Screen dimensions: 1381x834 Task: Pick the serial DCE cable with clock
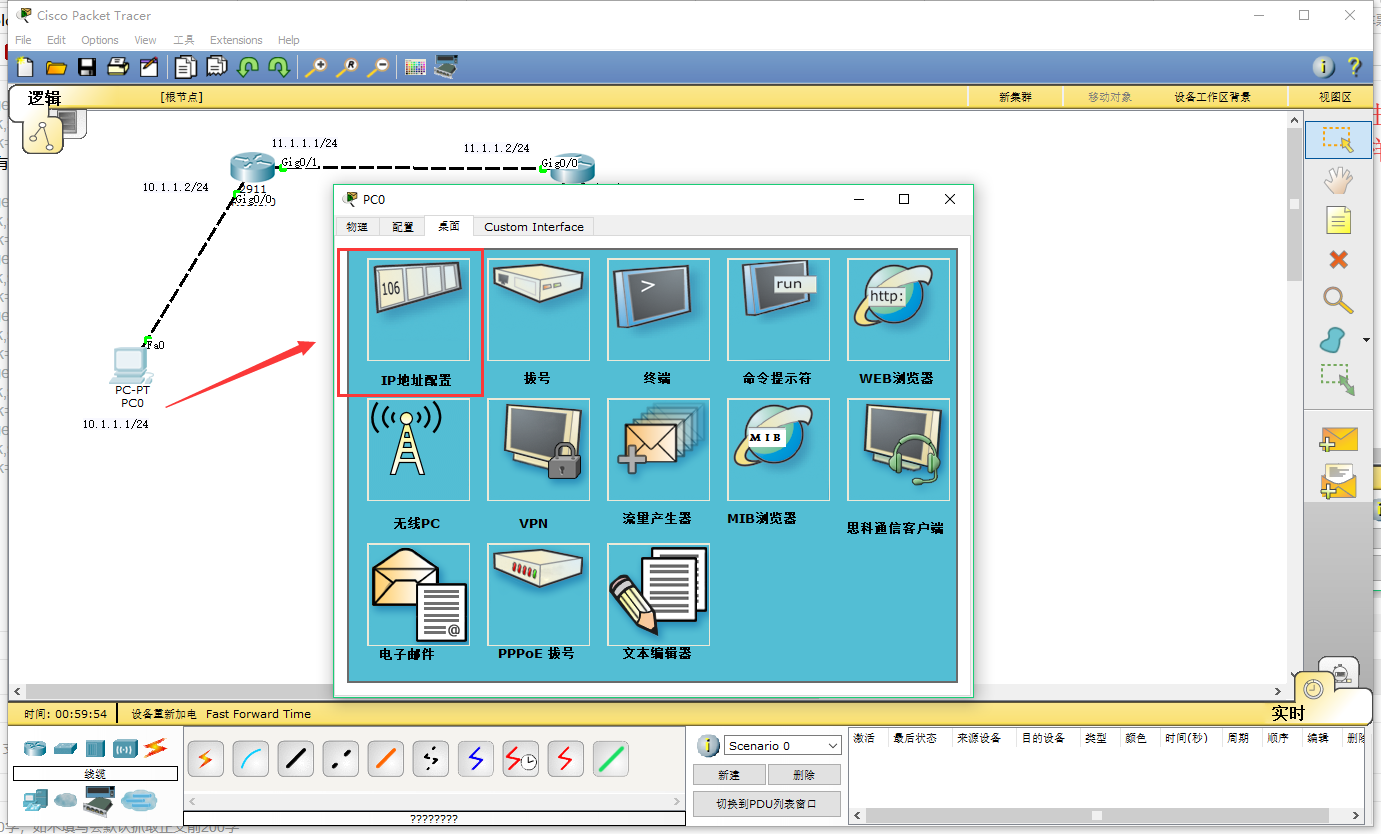click(521, 759)
